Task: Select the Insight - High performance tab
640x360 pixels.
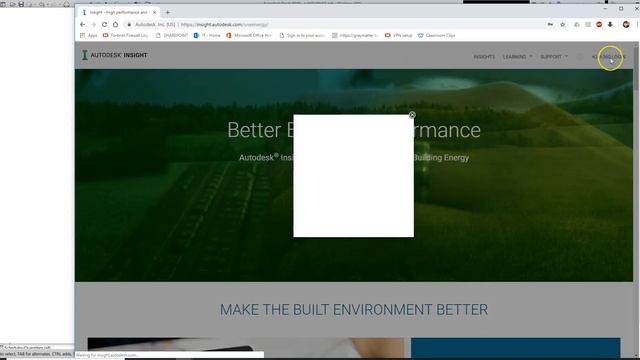Action: click(118, 12)
